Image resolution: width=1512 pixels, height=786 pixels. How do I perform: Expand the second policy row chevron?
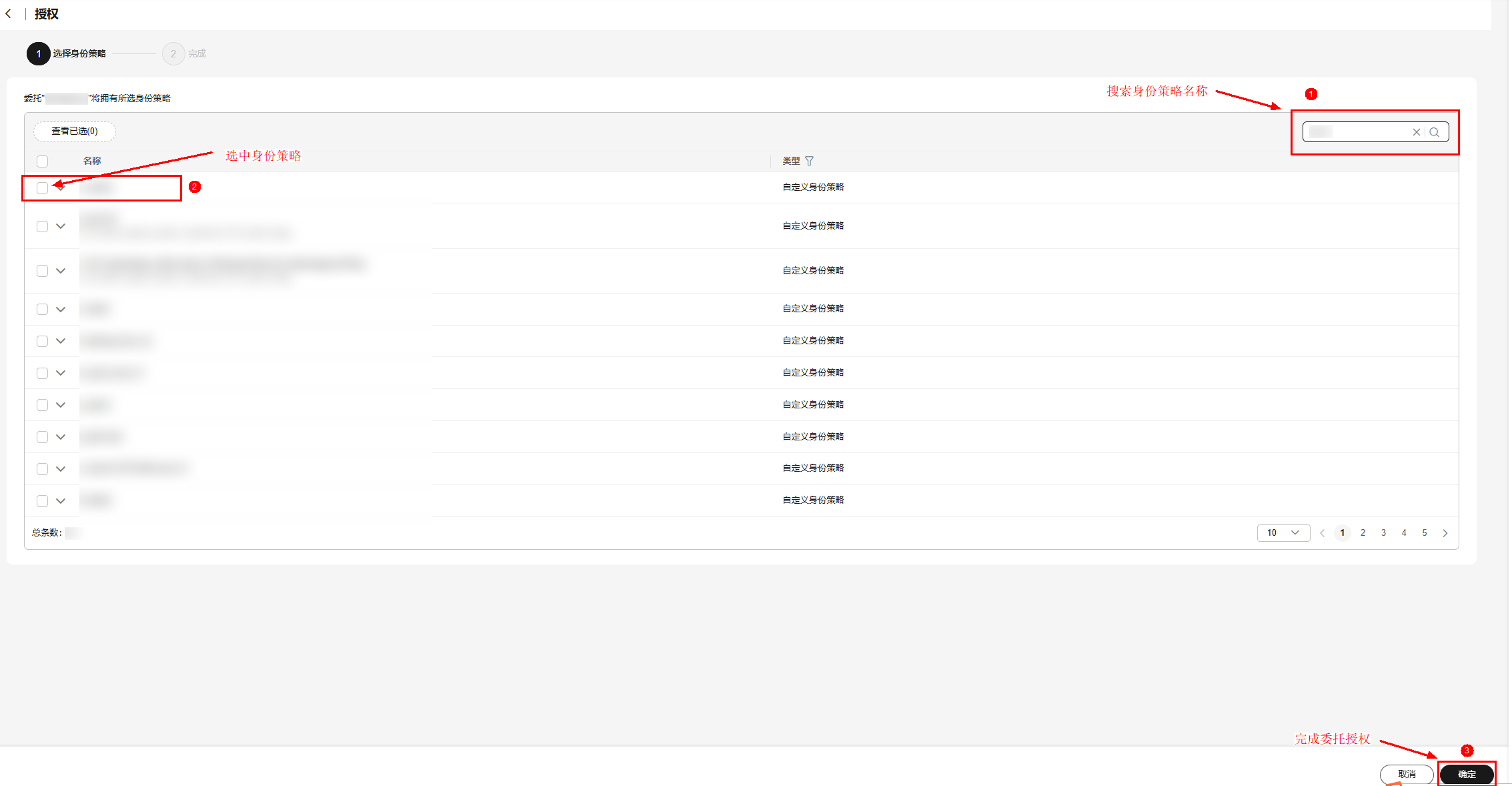pos(61,226)
